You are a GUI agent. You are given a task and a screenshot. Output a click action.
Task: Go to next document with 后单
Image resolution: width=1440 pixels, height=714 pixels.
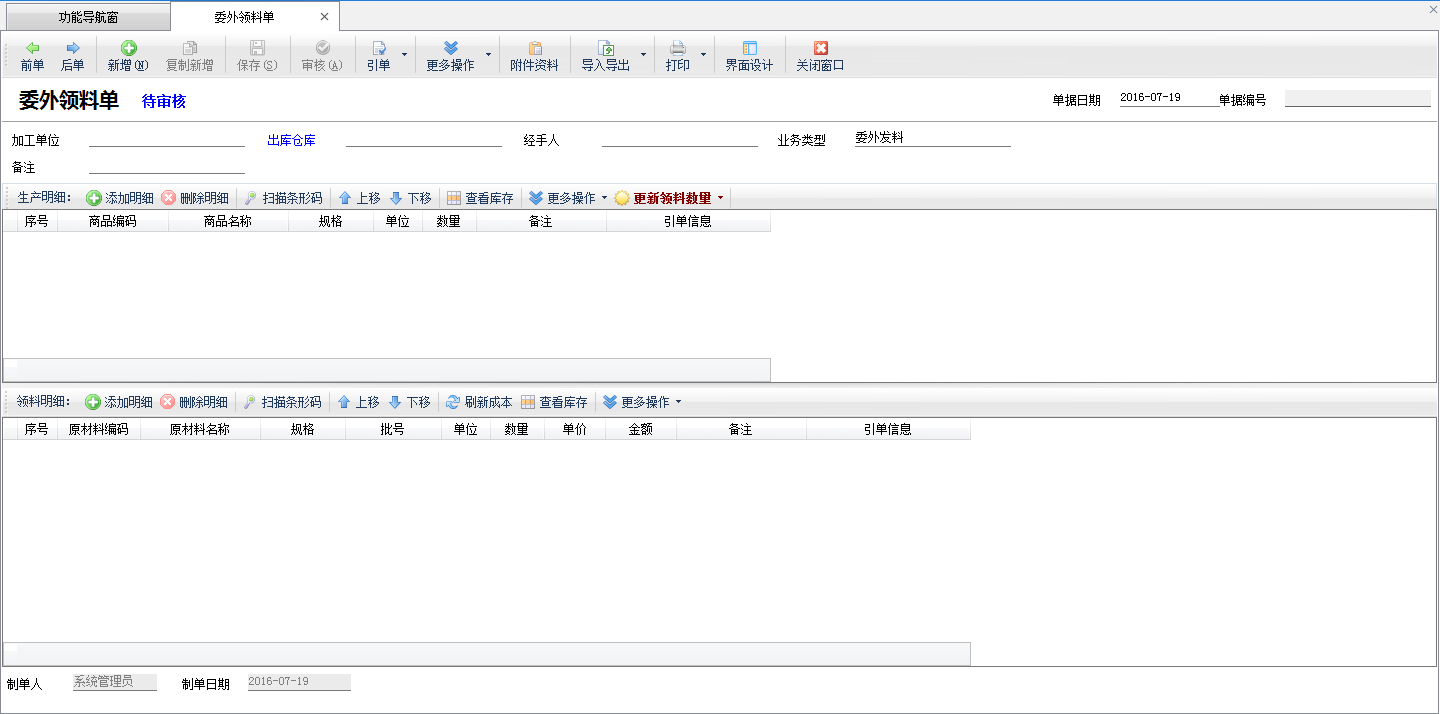pos(72,56)
